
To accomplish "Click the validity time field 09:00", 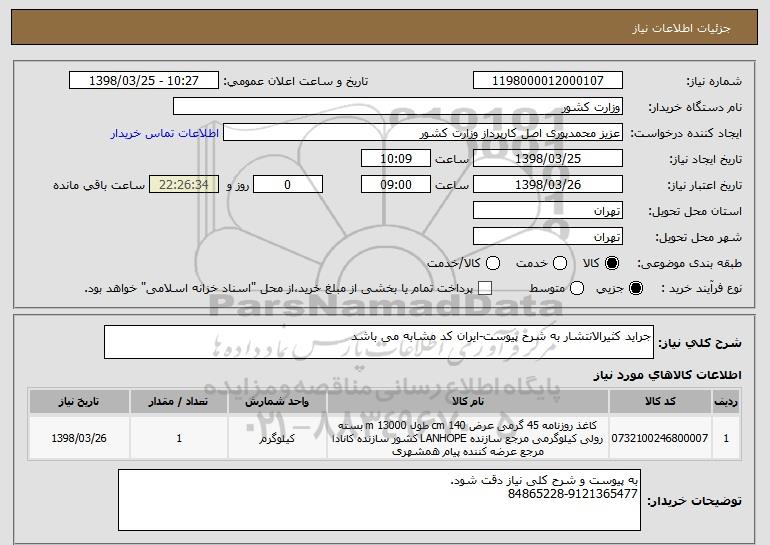I will [x=396, y=185].
